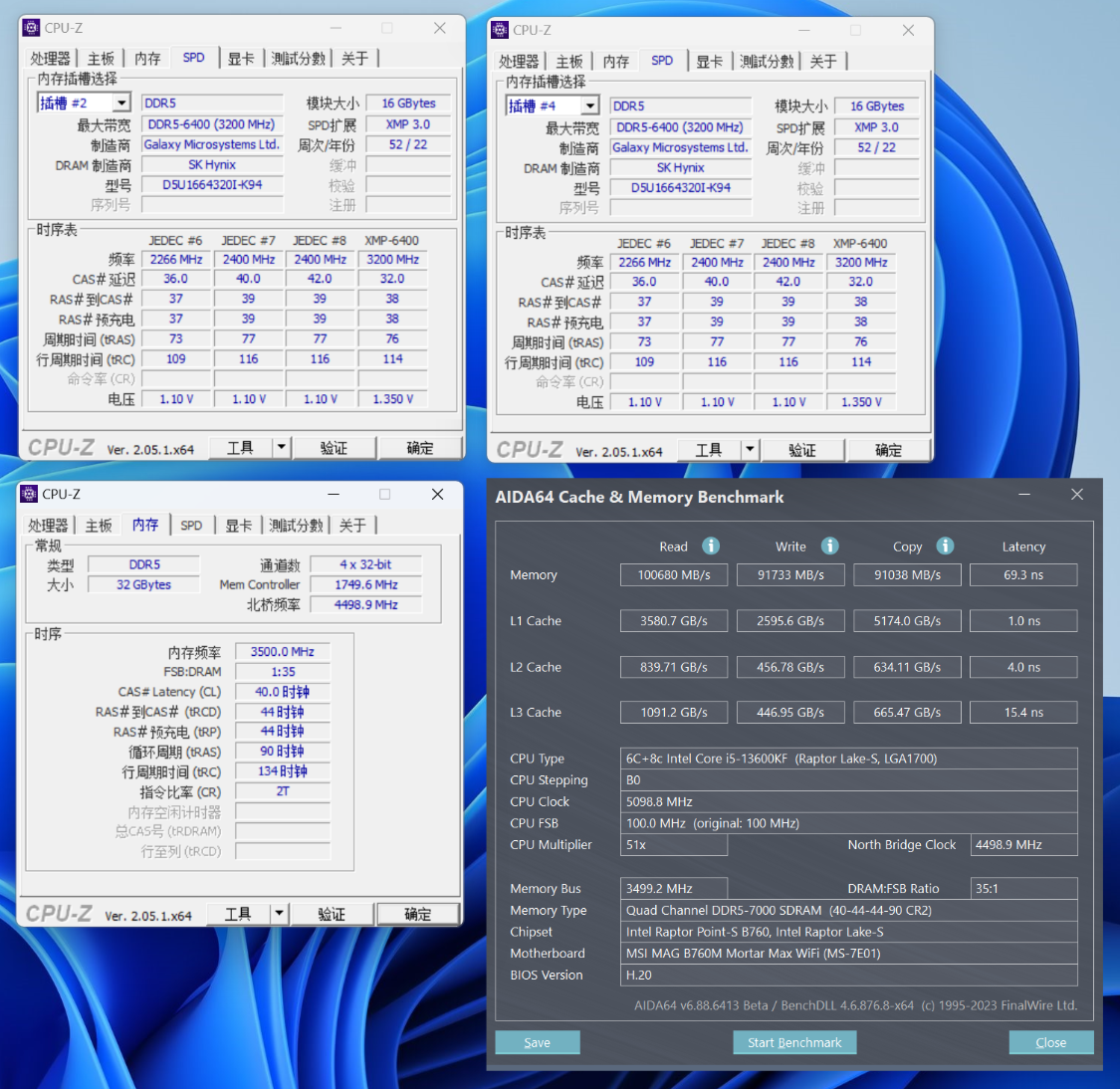Click the BIOS Version value H.20
The image size is (1120, 1089).
pos(848,975)
